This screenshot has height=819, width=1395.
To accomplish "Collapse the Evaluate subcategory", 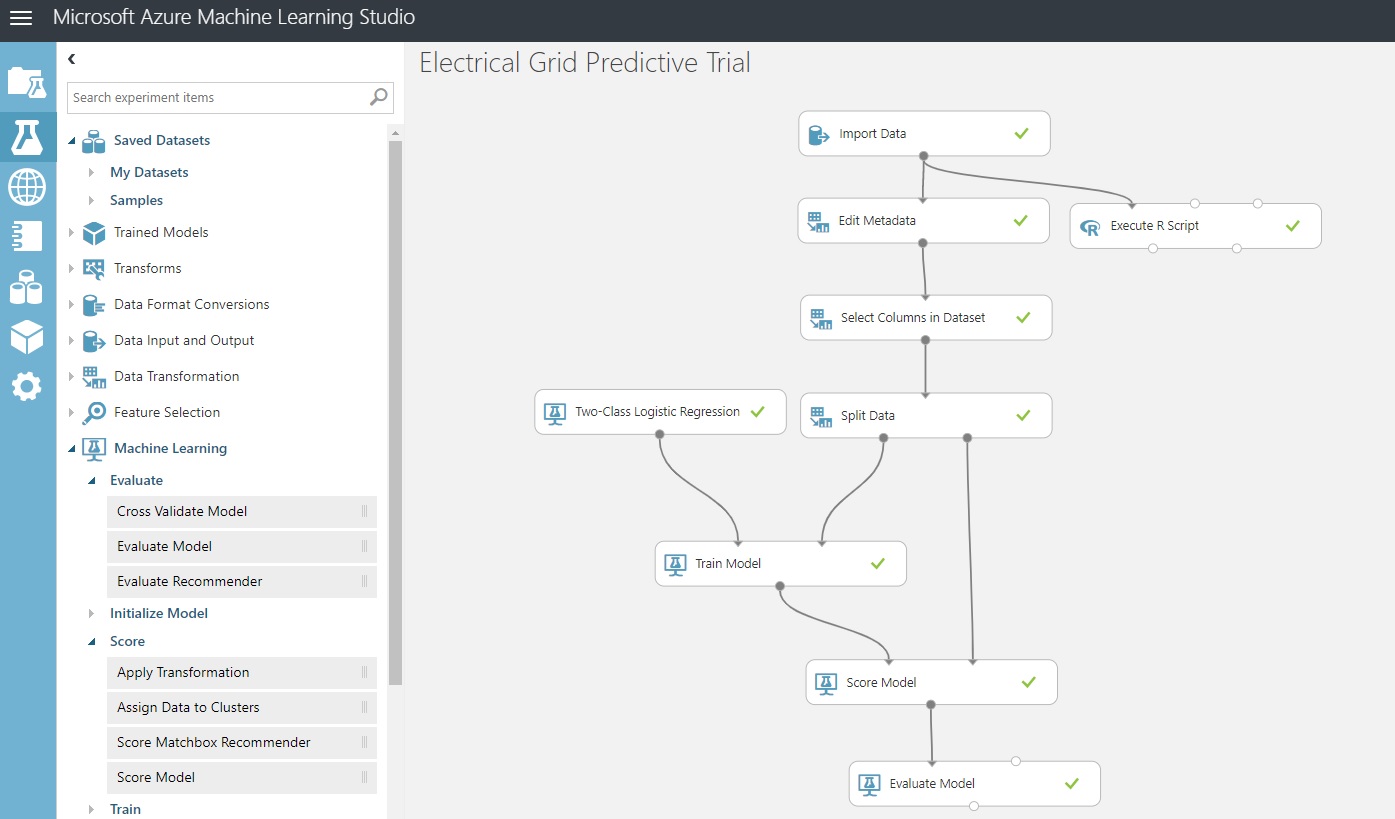I will coord(92,481).
